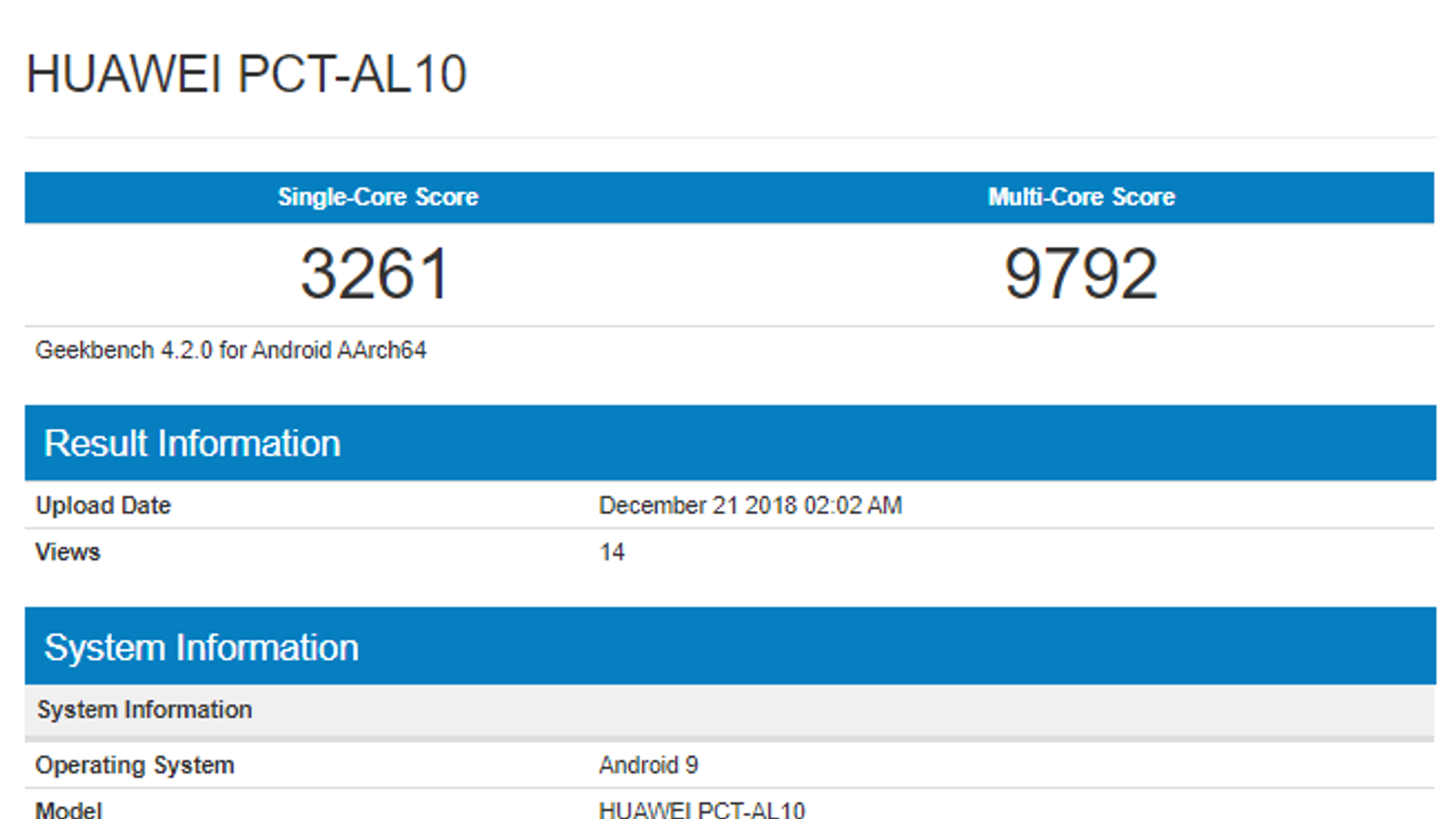Select the Operating System label
Image resolution: width=1456 pixels, height=819 pixels.
pos(135,765)
